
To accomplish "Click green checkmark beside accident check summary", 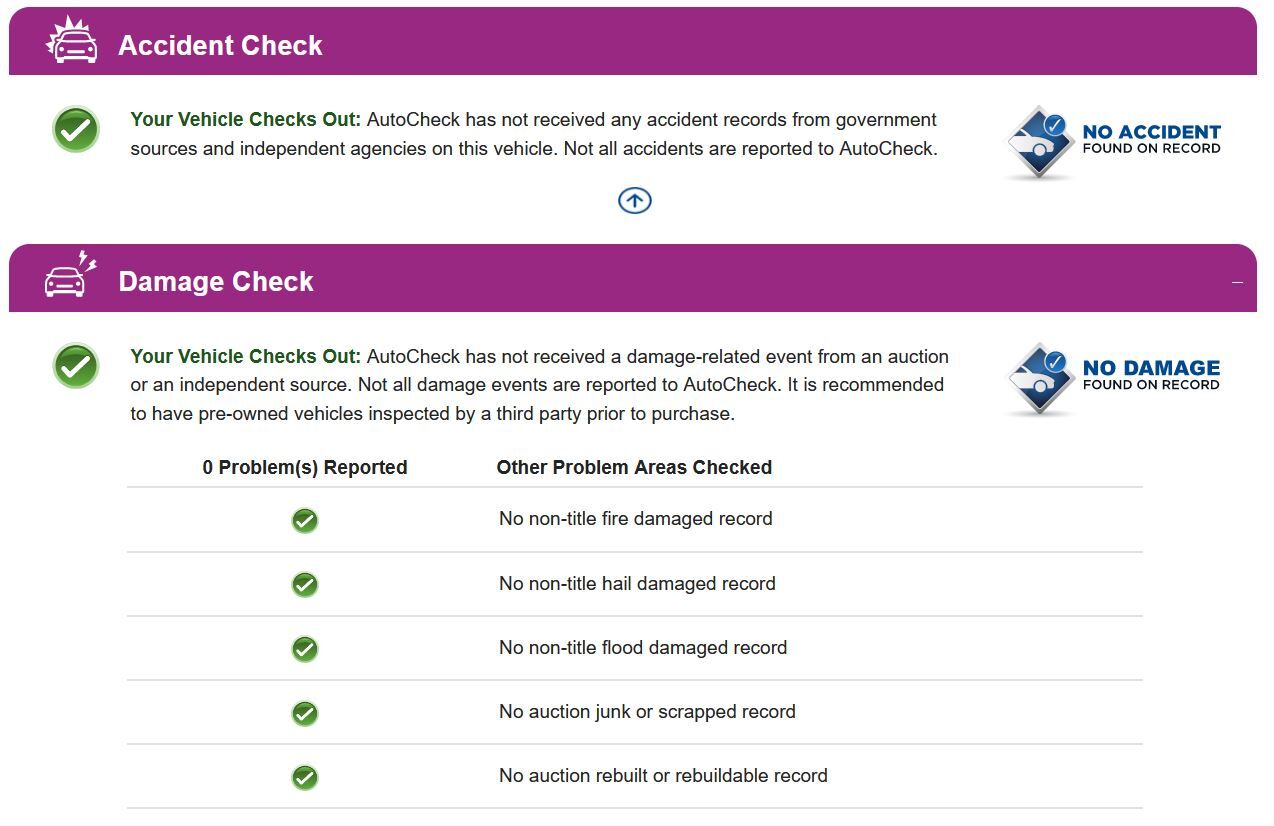I will click(76, 129).
